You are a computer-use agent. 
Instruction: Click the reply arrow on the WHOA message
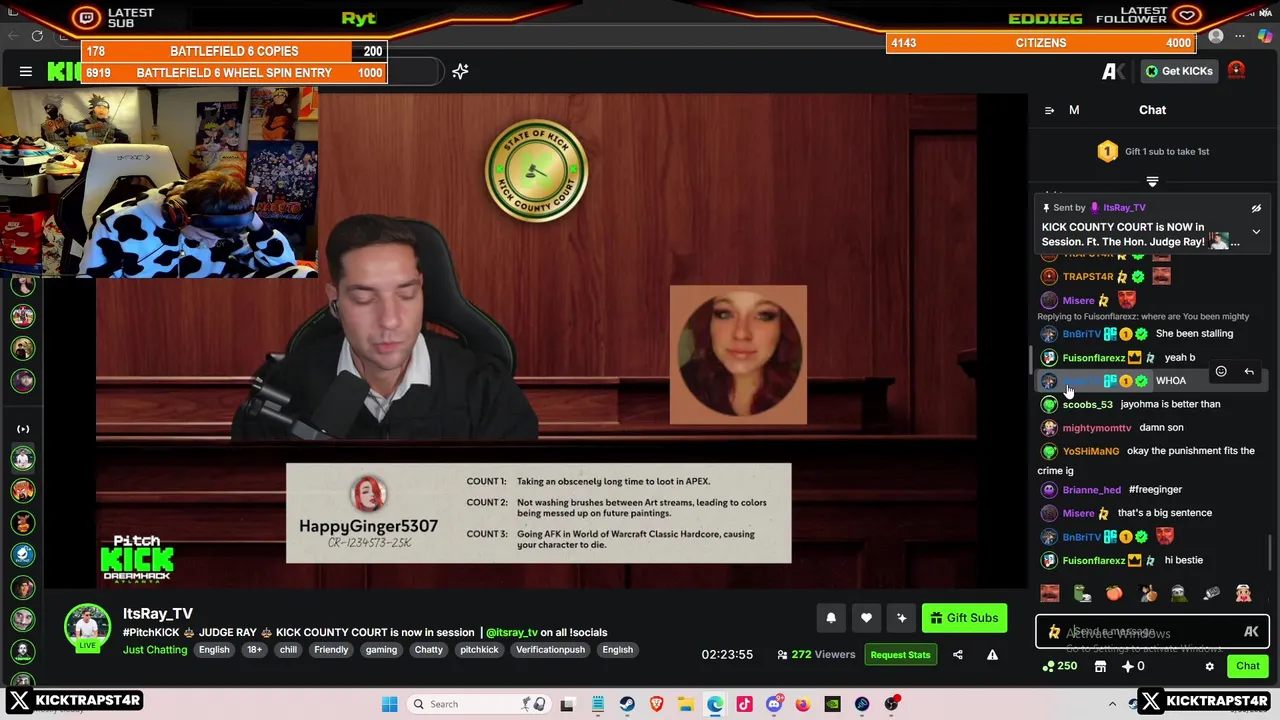point(1249,372)
